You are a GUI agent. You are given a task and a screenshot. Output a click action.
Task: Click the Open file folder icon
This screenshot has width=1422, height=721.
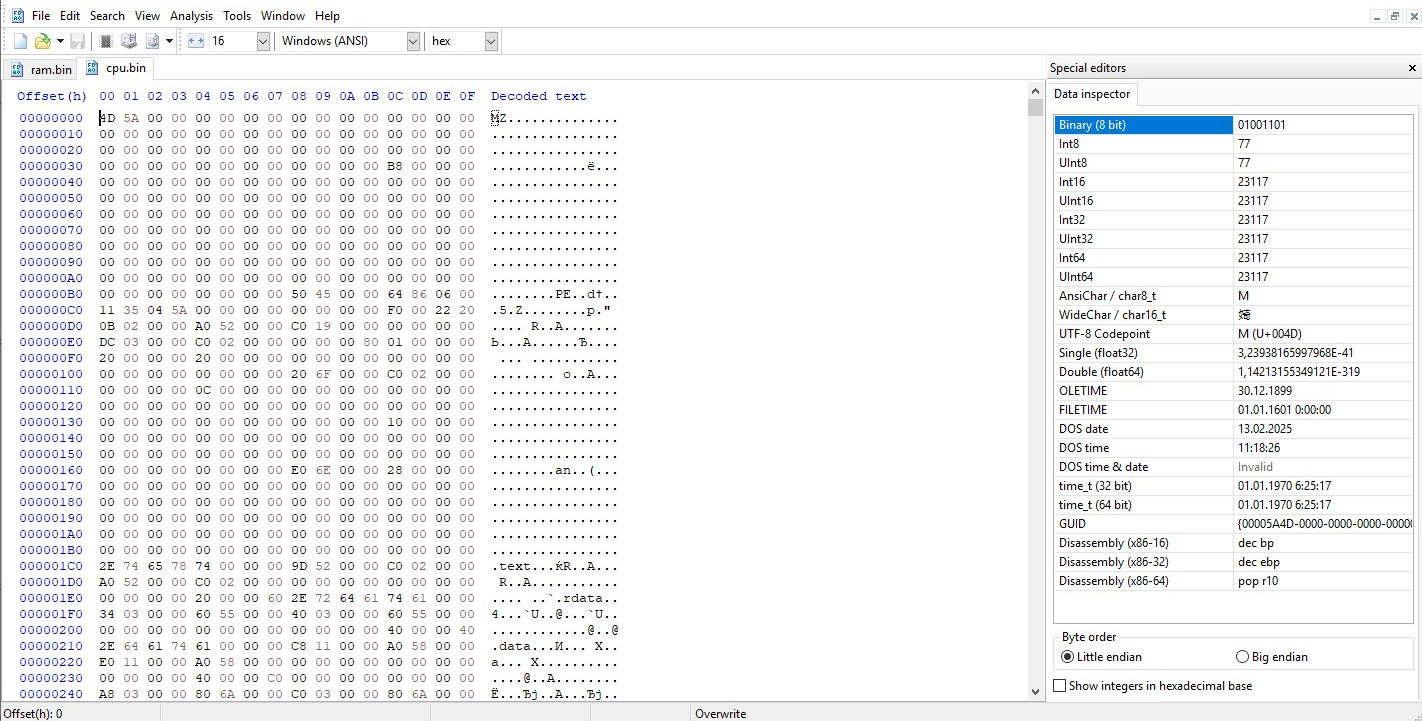coord(43,41)
